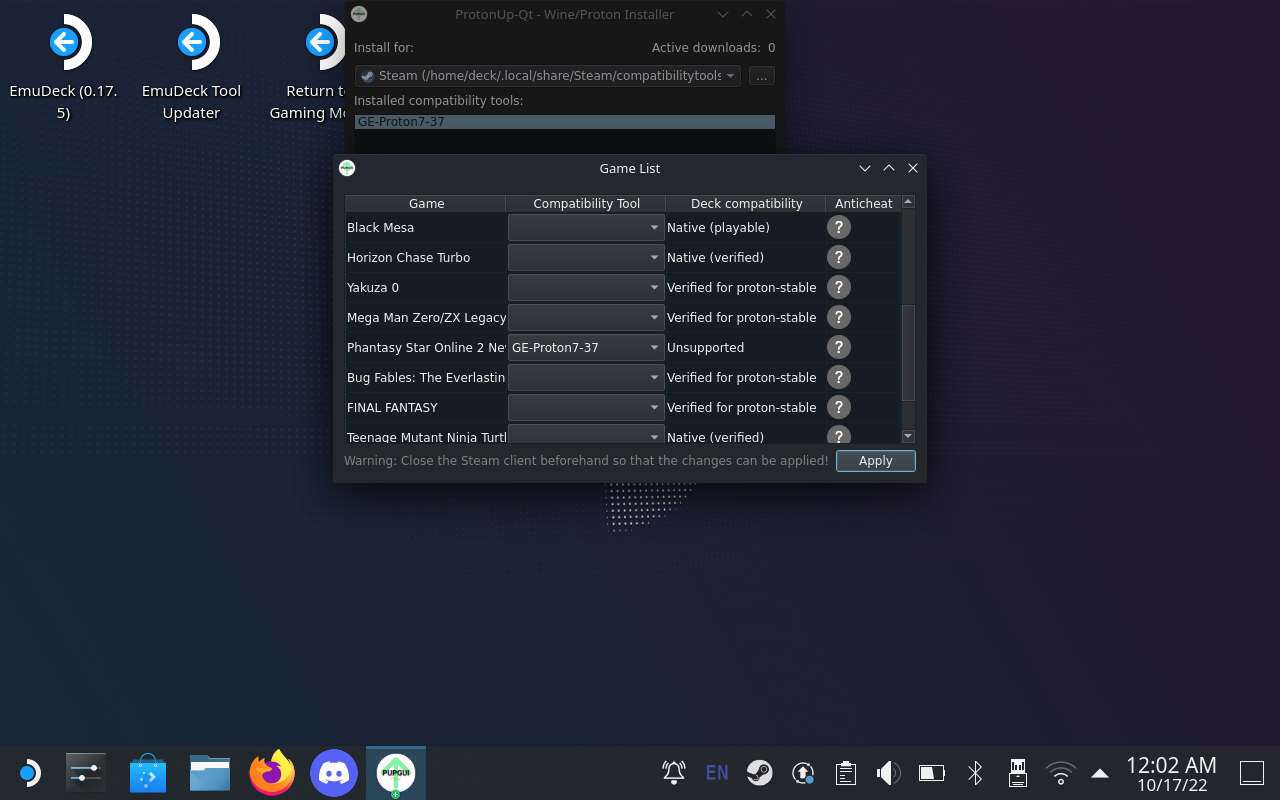Open the clipboard tray icon
Screen dimensions: 1280x800
click(x=846, y=772)
